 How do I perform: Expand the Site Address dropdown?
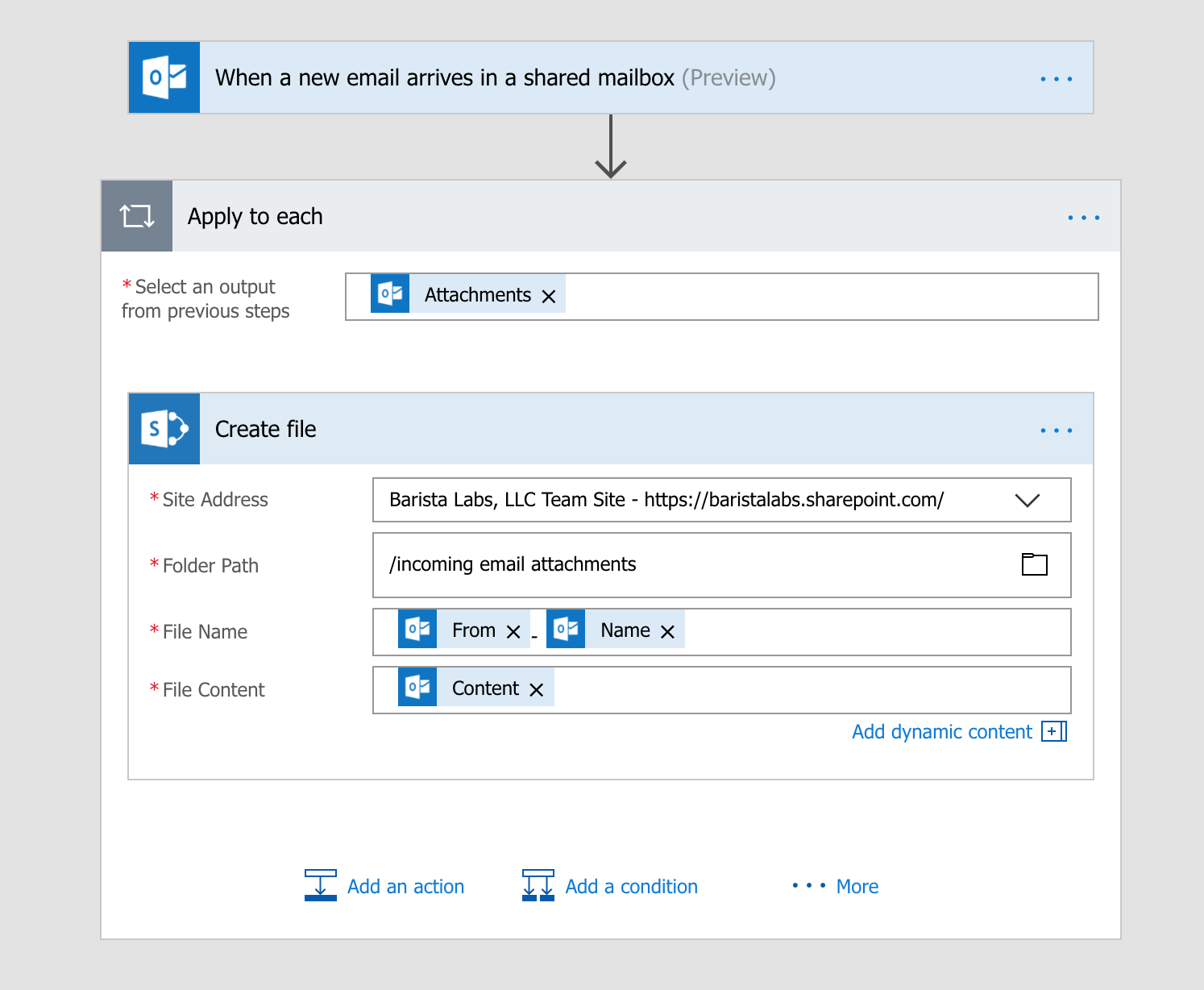1028,501
